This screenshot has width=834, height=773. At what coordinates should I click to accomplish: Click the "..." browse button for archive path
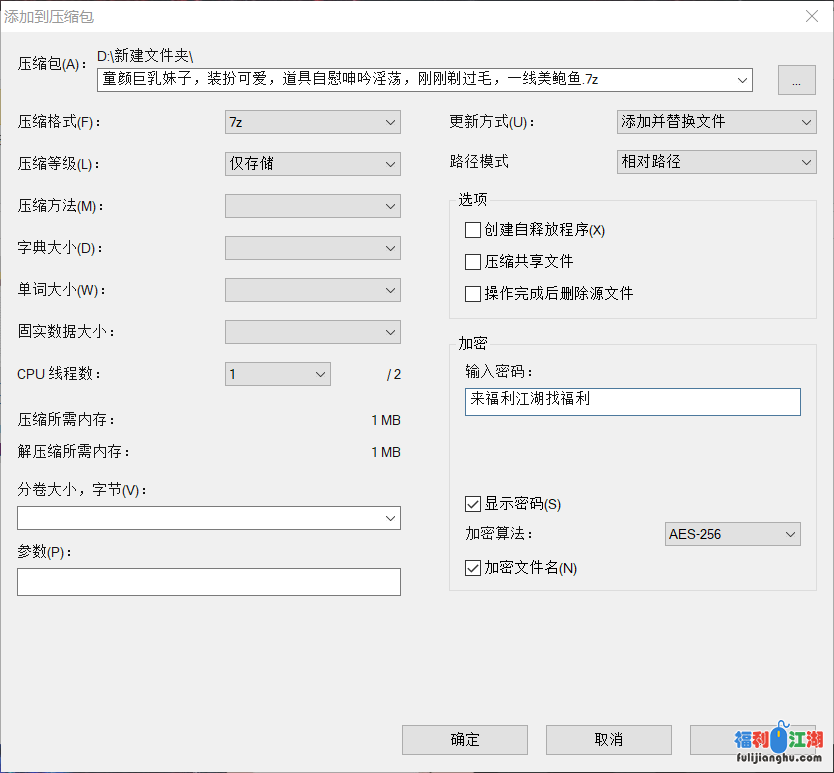[x=796, y=81]
